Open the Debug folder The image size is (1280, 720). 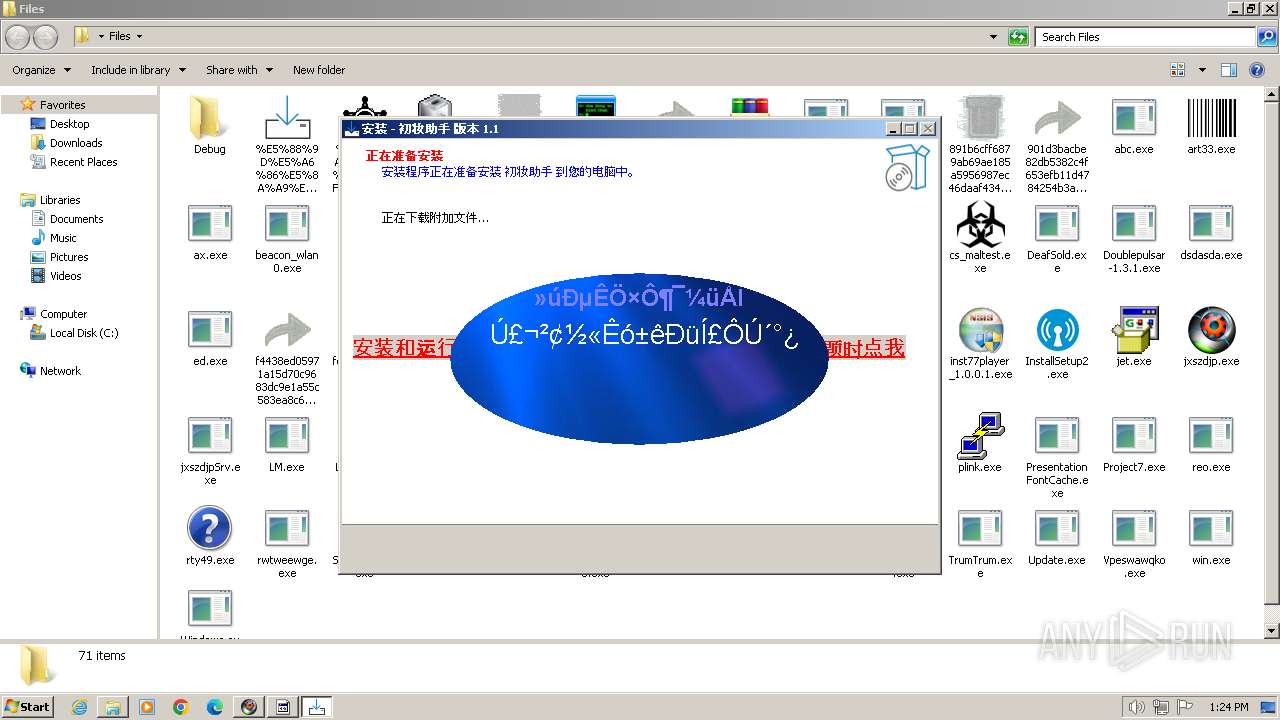coord(209,118)
